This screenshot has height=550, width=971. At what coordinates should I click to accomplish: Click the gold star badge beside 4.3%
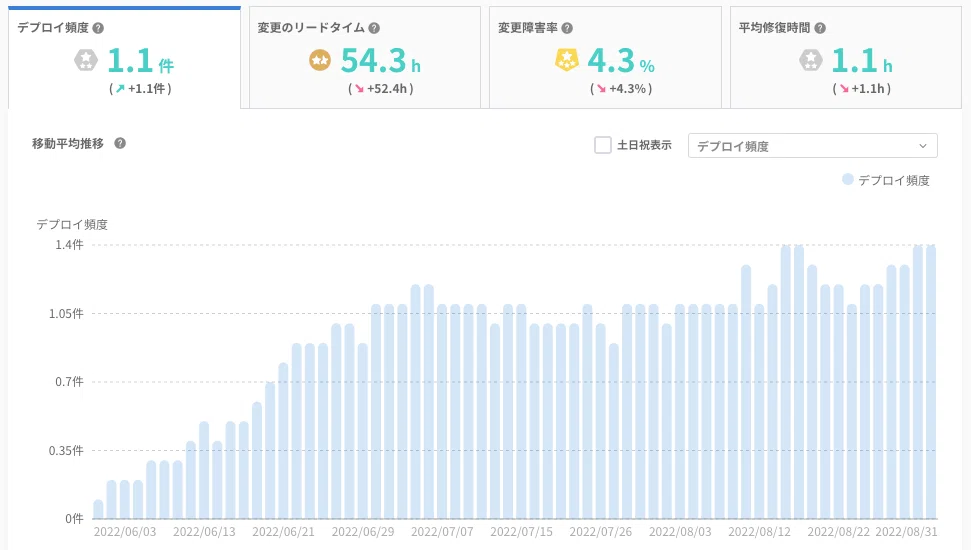click(x=566, y=60)
